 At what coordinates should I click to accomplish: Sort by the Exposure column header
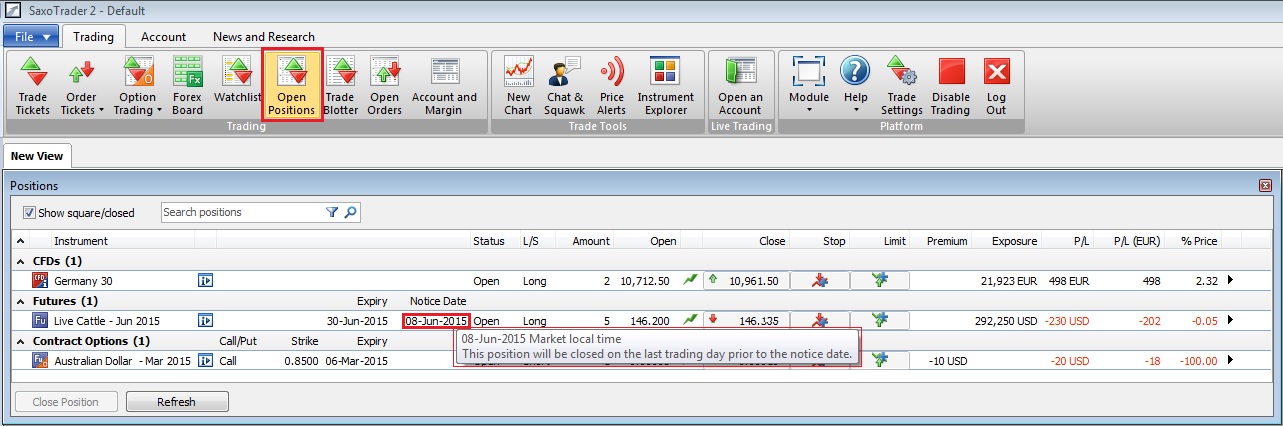(x=1014, y=241)
